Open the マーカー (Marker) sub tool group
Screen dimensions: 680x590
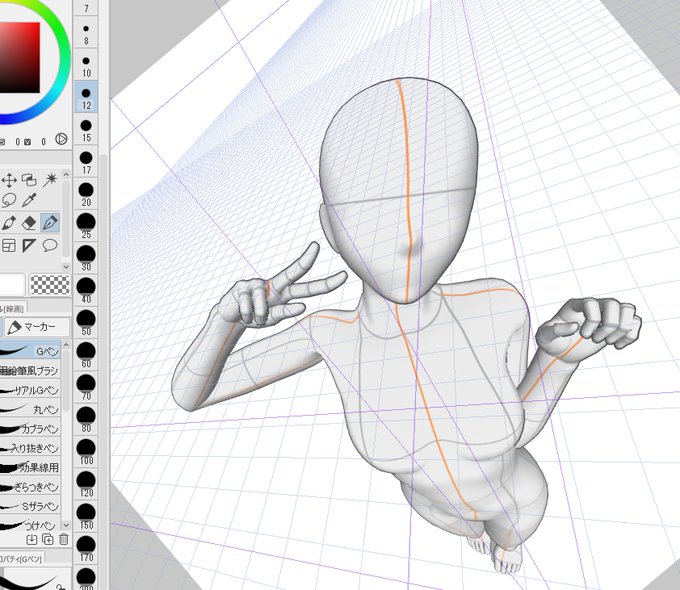coord(37,327)
